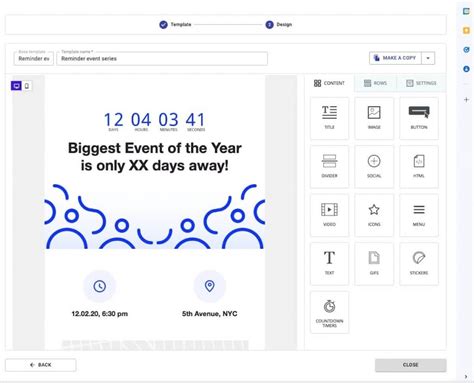This screenshot has width=474, height=383.
Task: Select the Social content block
Action: coord(374,167)
